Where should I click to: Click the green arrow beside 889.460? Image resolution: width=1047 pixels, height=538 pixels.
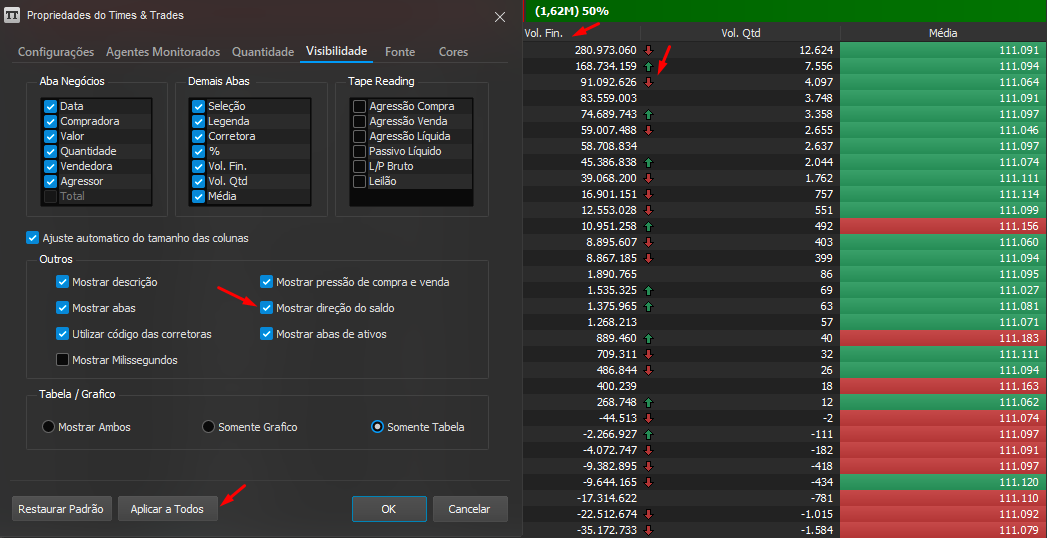click(648, 338)
